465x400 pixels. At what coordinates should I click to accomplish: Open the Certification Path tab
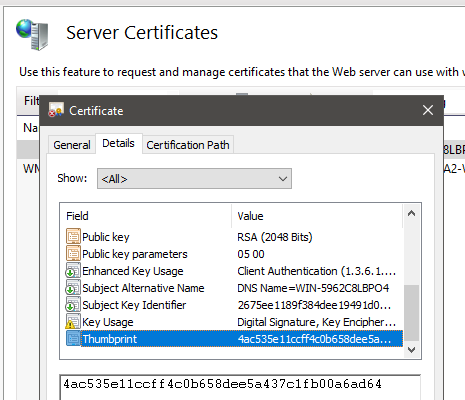click(x=188, y=145)
